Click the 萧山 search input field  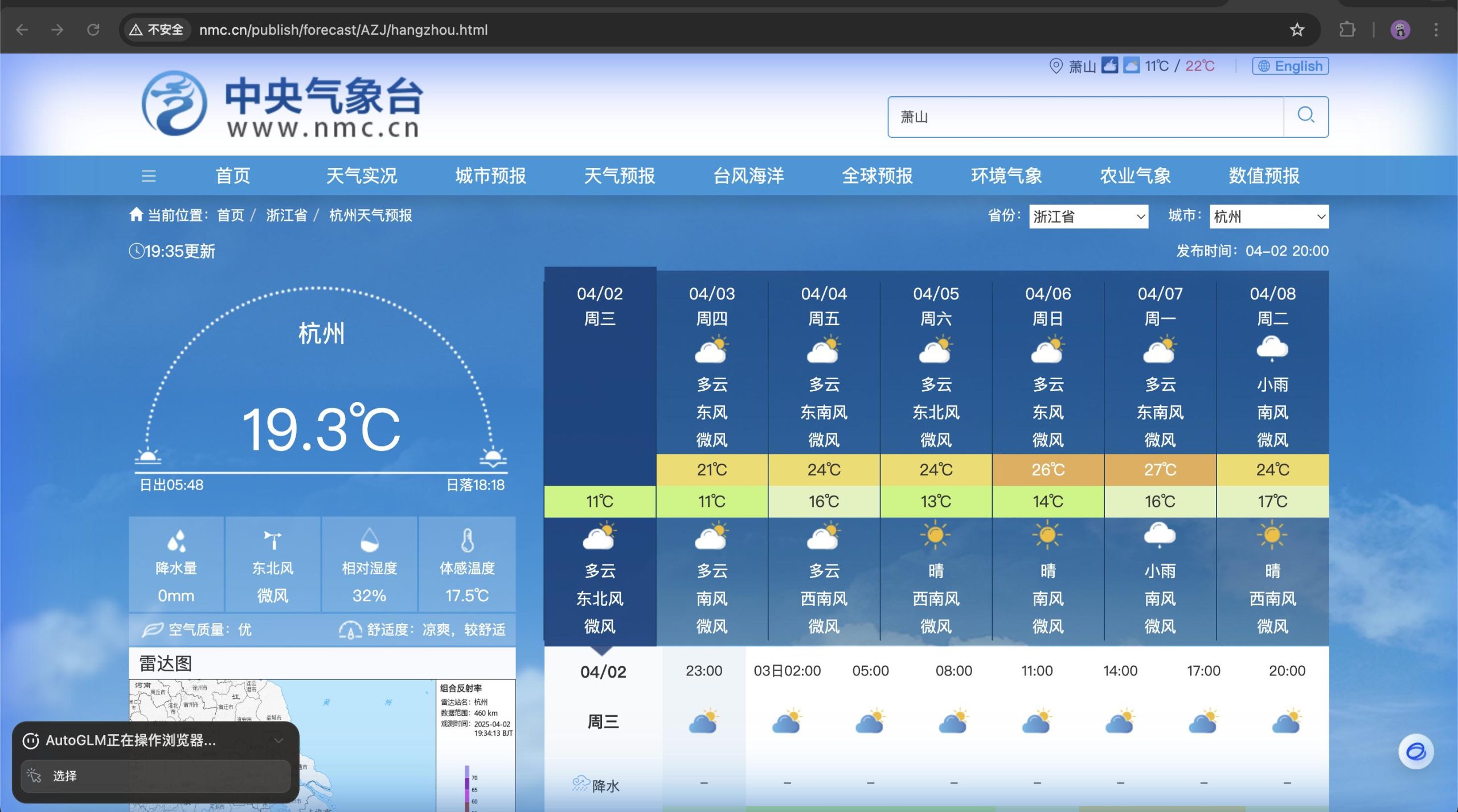click(x=1085, y=117)
